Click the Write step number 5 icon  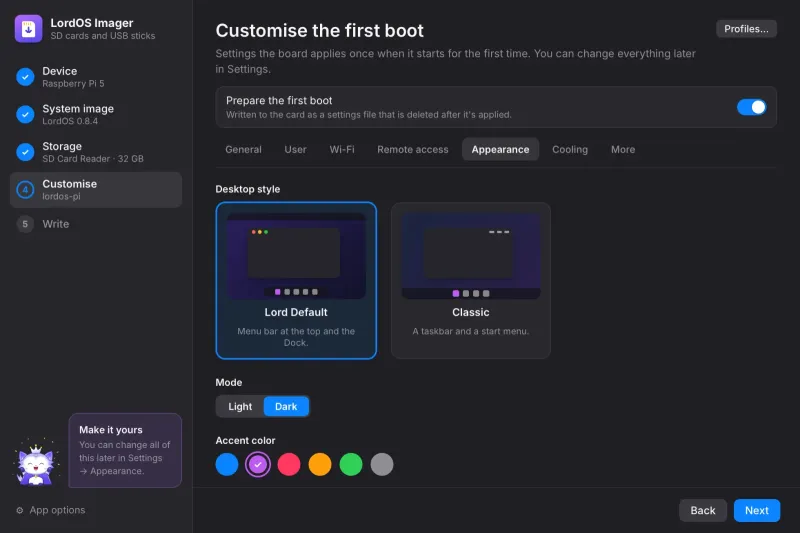pos(25,224)
